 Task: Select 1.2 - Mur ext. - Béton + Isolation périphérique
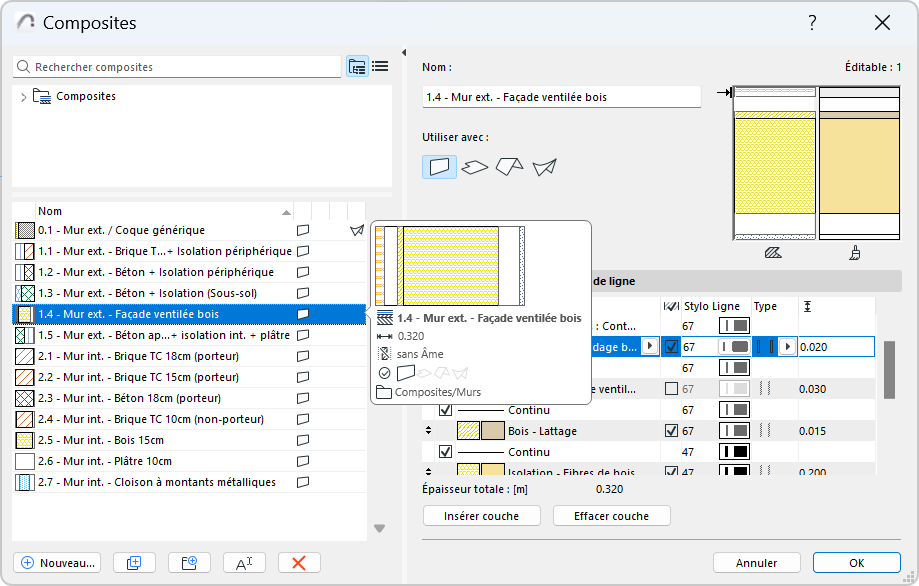155,272
